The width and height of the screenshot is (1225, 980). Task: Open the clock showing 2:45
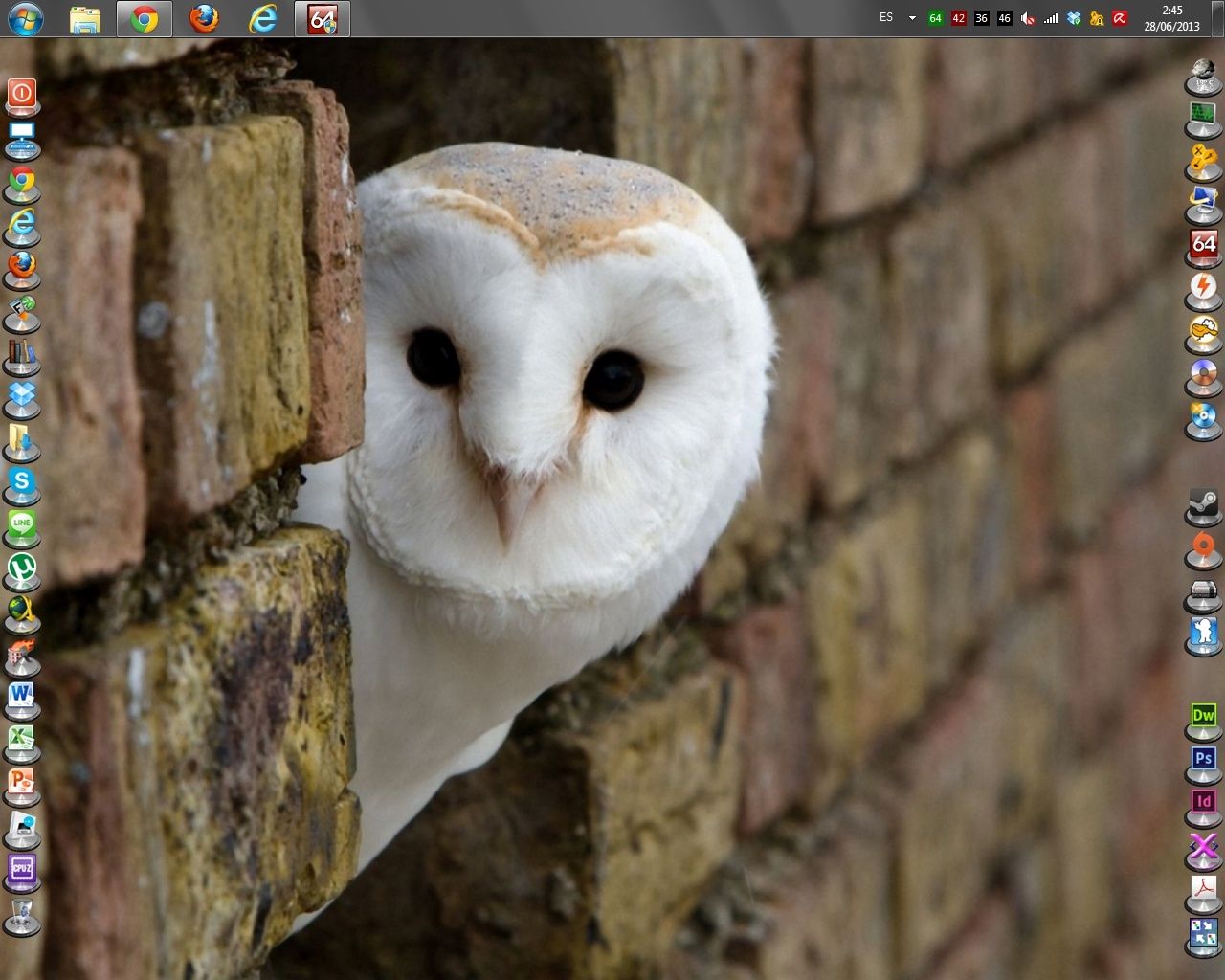click(x=1172, y=18)
